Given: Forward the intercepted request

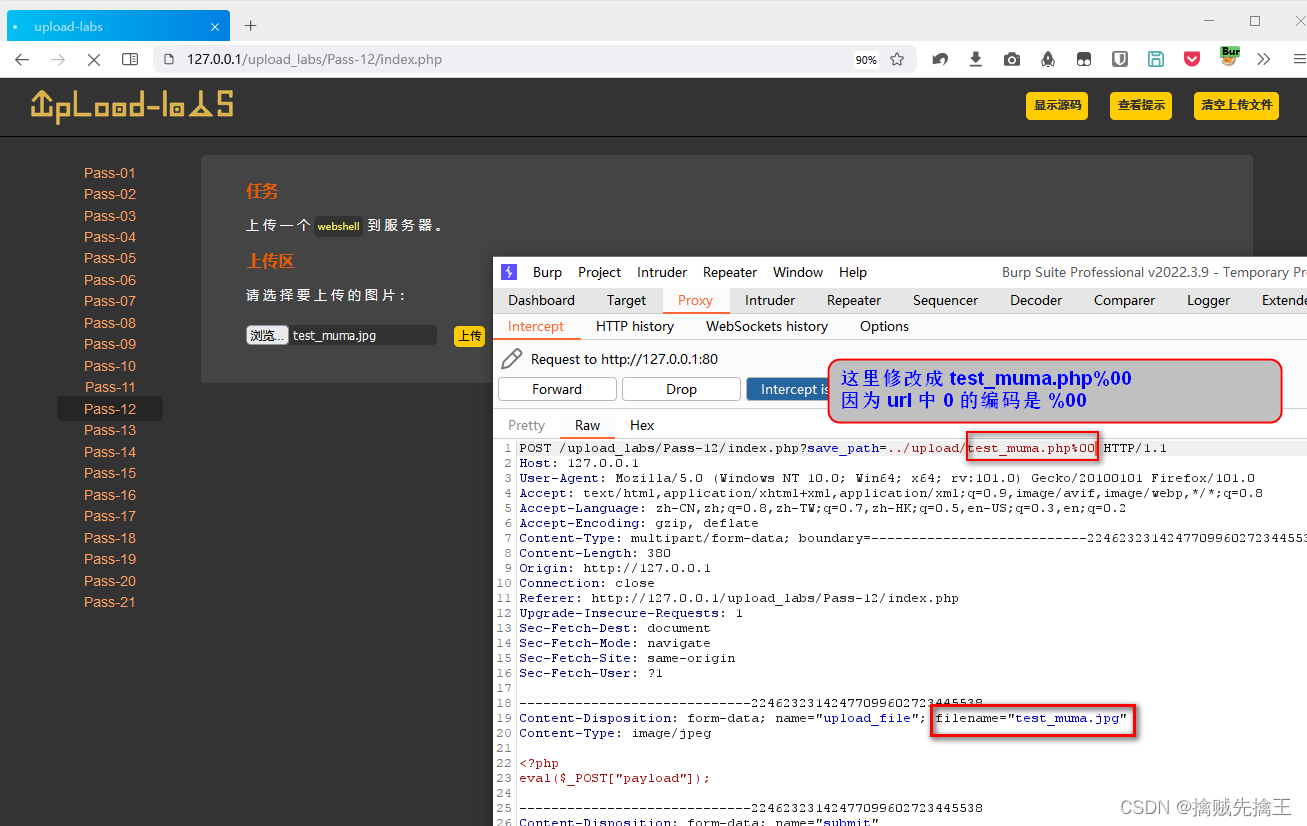Looking at the screenshot, I should coord(557,389).
